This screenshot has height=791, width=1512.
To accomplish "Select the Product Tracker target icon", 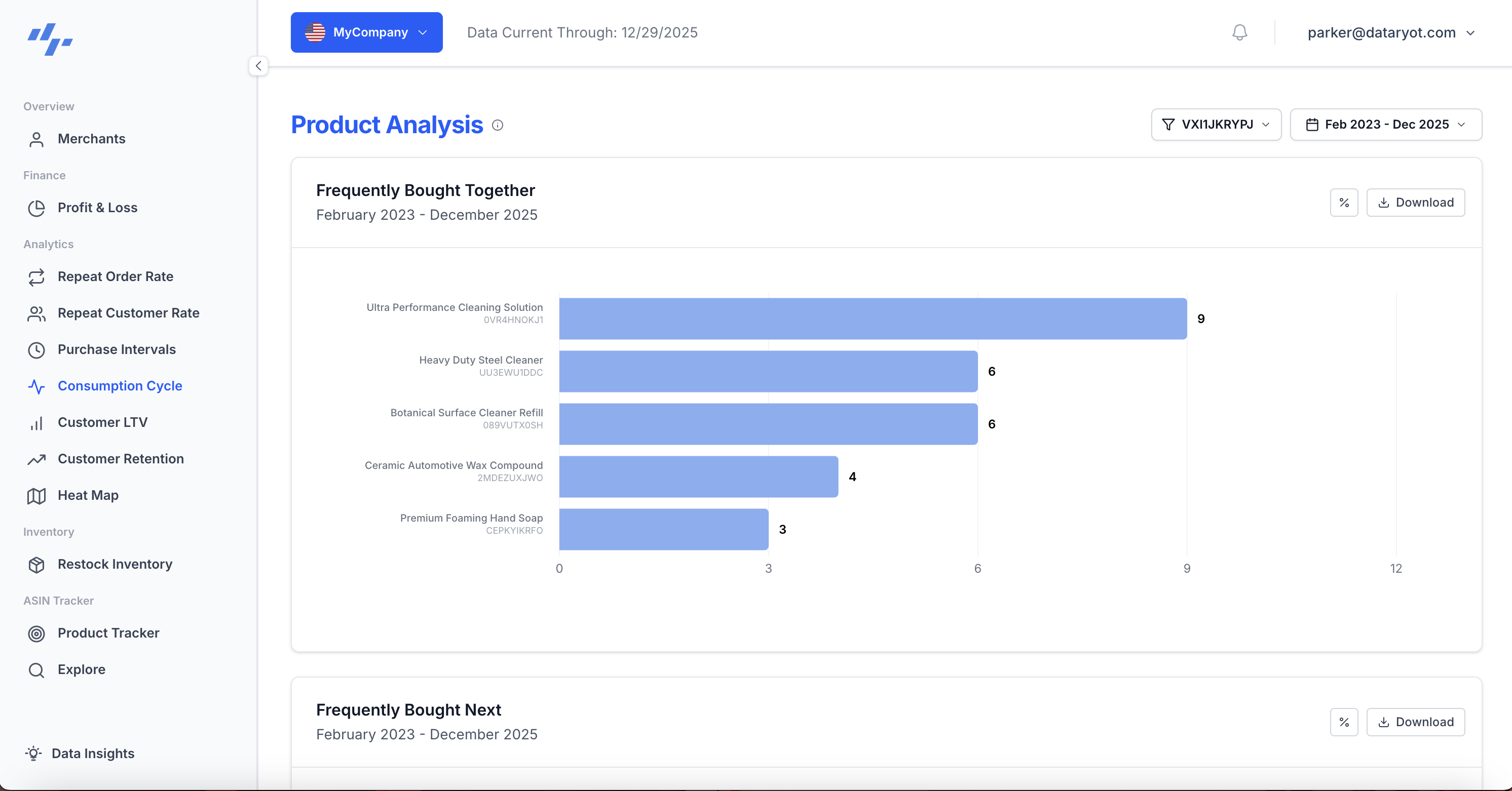I will (36, 633).
